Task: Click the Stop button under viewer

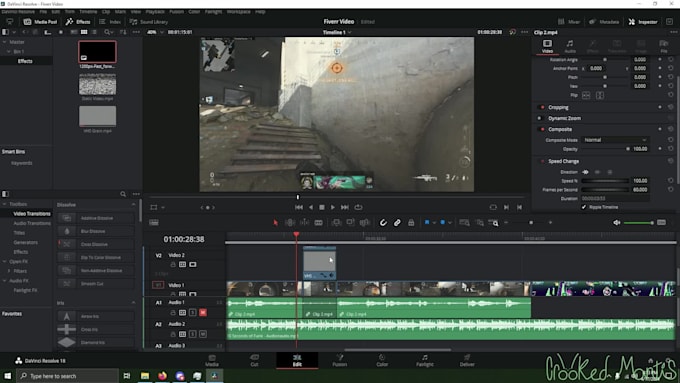Action: [x=322, y=207]
